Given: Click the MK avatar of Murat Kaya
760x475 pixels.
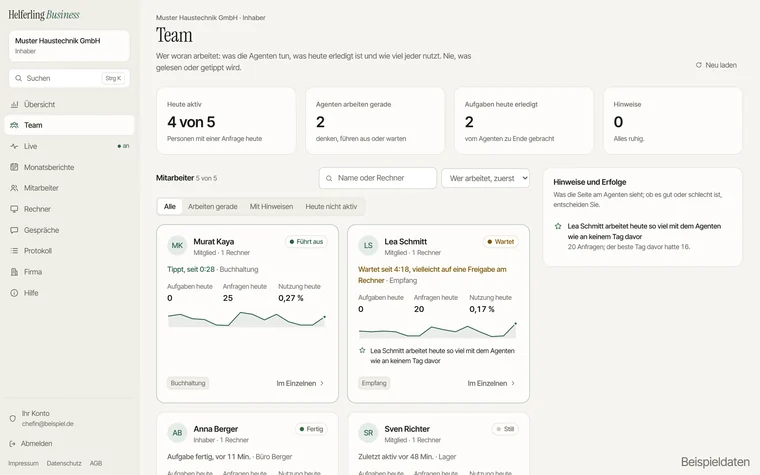Looking at the screenshot, I should coord(177,245).
